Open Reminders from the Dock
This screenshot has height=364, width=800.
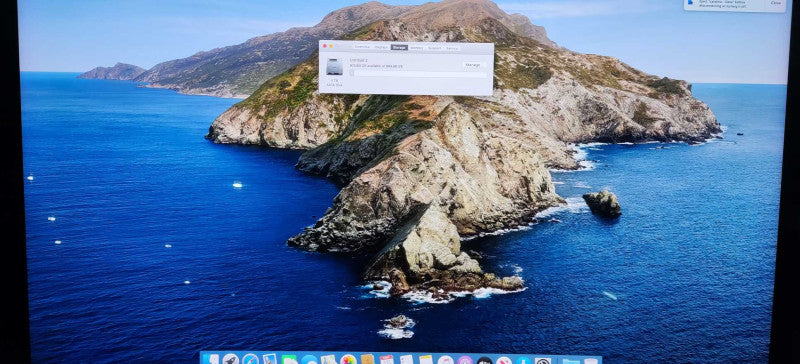point(407,360)
